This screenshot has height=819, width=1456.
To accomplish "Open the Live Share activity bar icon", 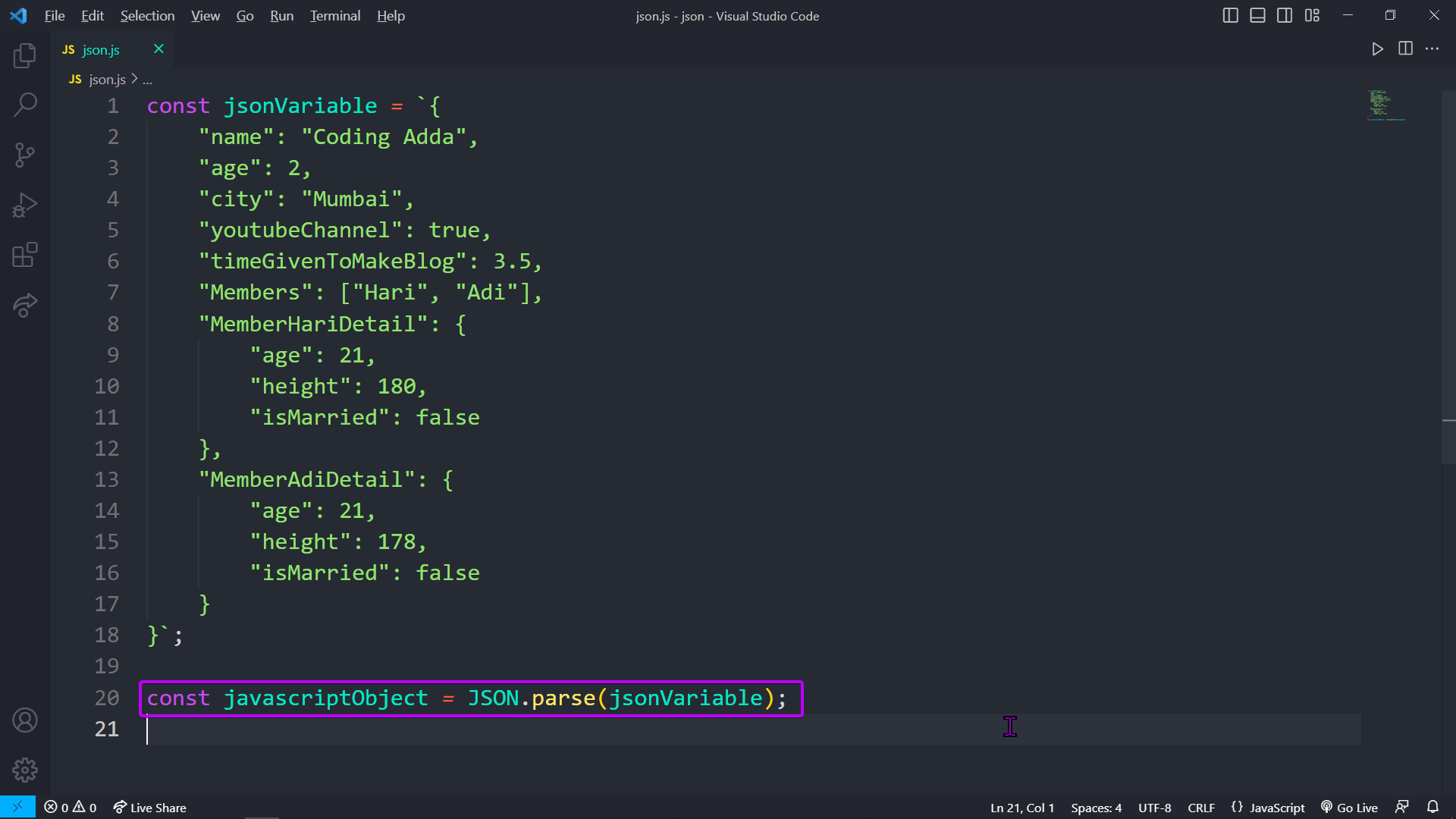I will point(25,306).
